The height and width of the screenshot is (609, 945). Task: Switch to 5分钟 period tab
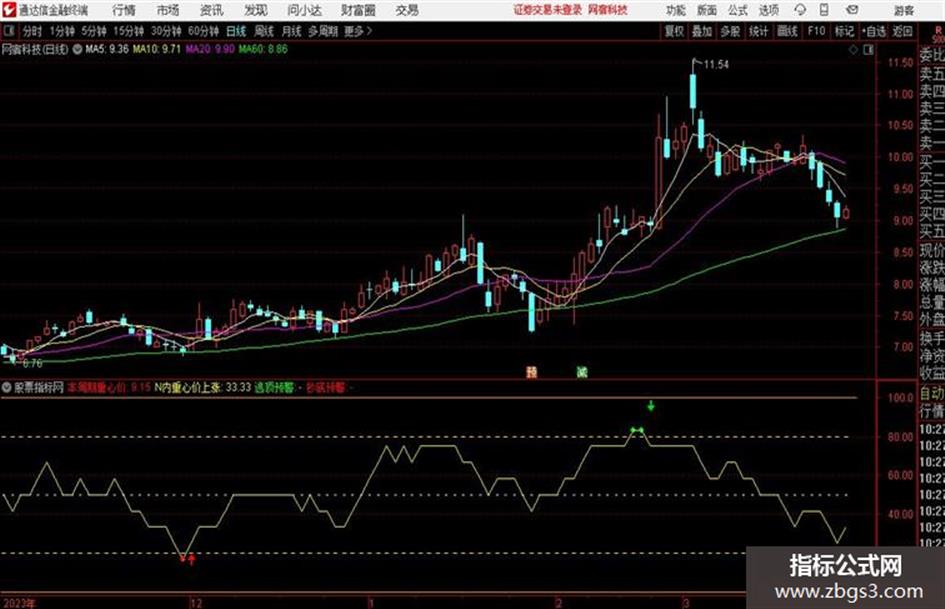tap(93, 31)
